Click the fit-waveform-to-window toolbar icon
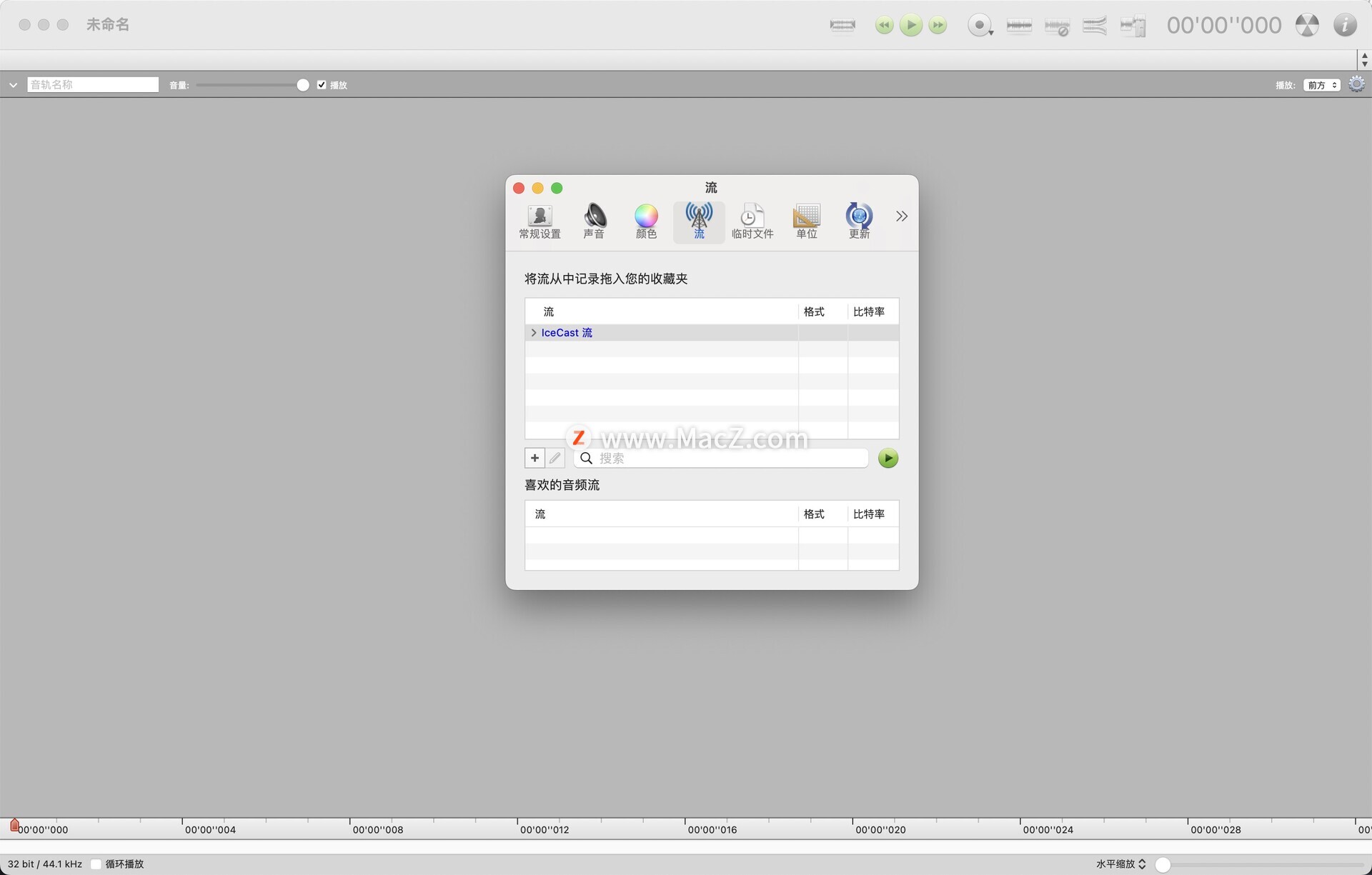Viewport: 1372px width, 875px height. click(x=842, y=25)
